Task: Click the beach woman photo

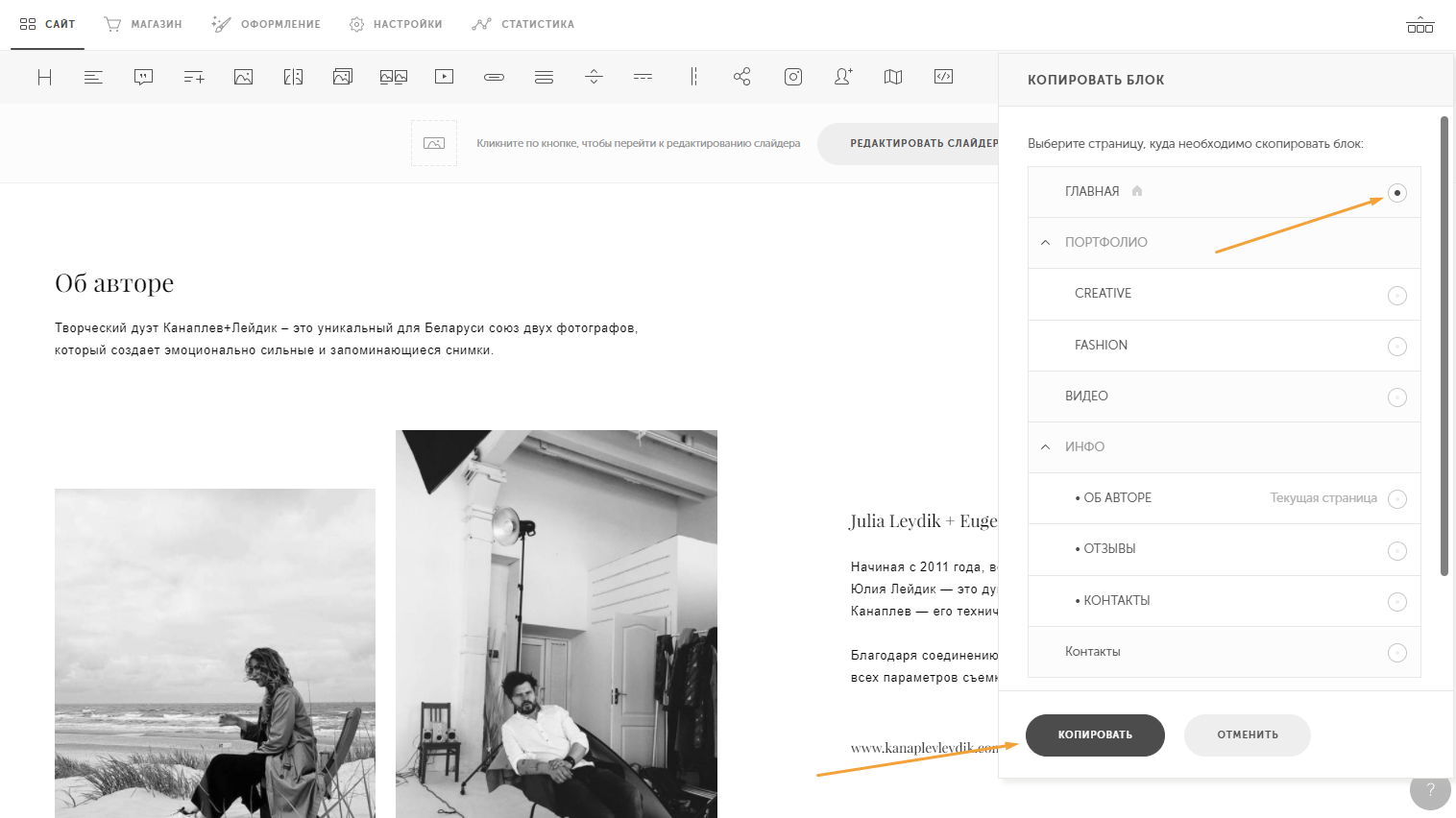Action: click(215, 653)
